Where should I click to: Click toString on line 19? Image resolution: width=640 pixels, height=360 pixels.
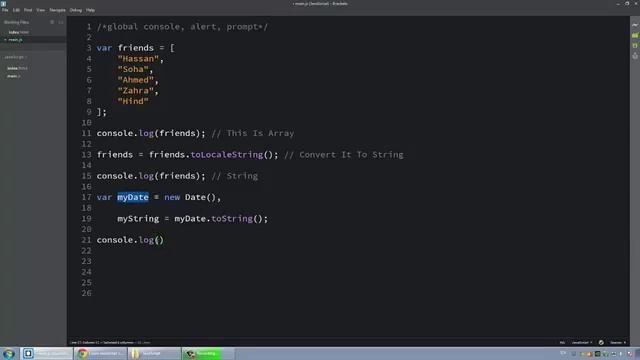pyautogui.click(x=232, y=219)
